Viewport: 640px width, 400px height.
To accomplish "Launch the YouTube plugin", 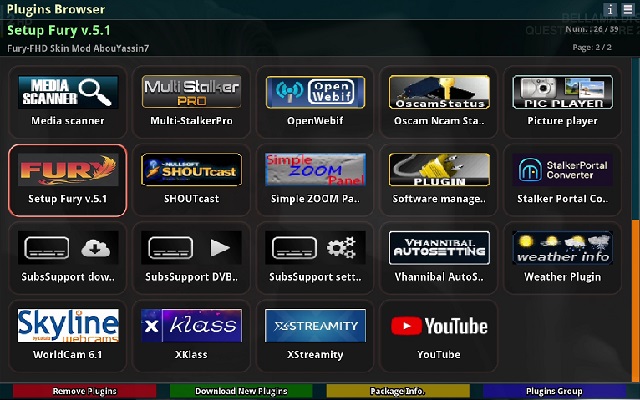I will click(x=439, y=336).
